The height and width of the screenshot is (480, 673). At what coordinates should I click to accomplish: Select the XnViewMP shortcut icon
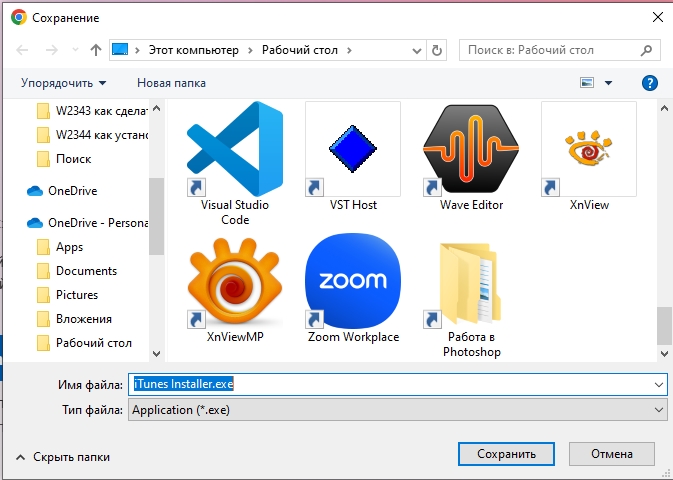pyautogui.click(x=235, y=281)
